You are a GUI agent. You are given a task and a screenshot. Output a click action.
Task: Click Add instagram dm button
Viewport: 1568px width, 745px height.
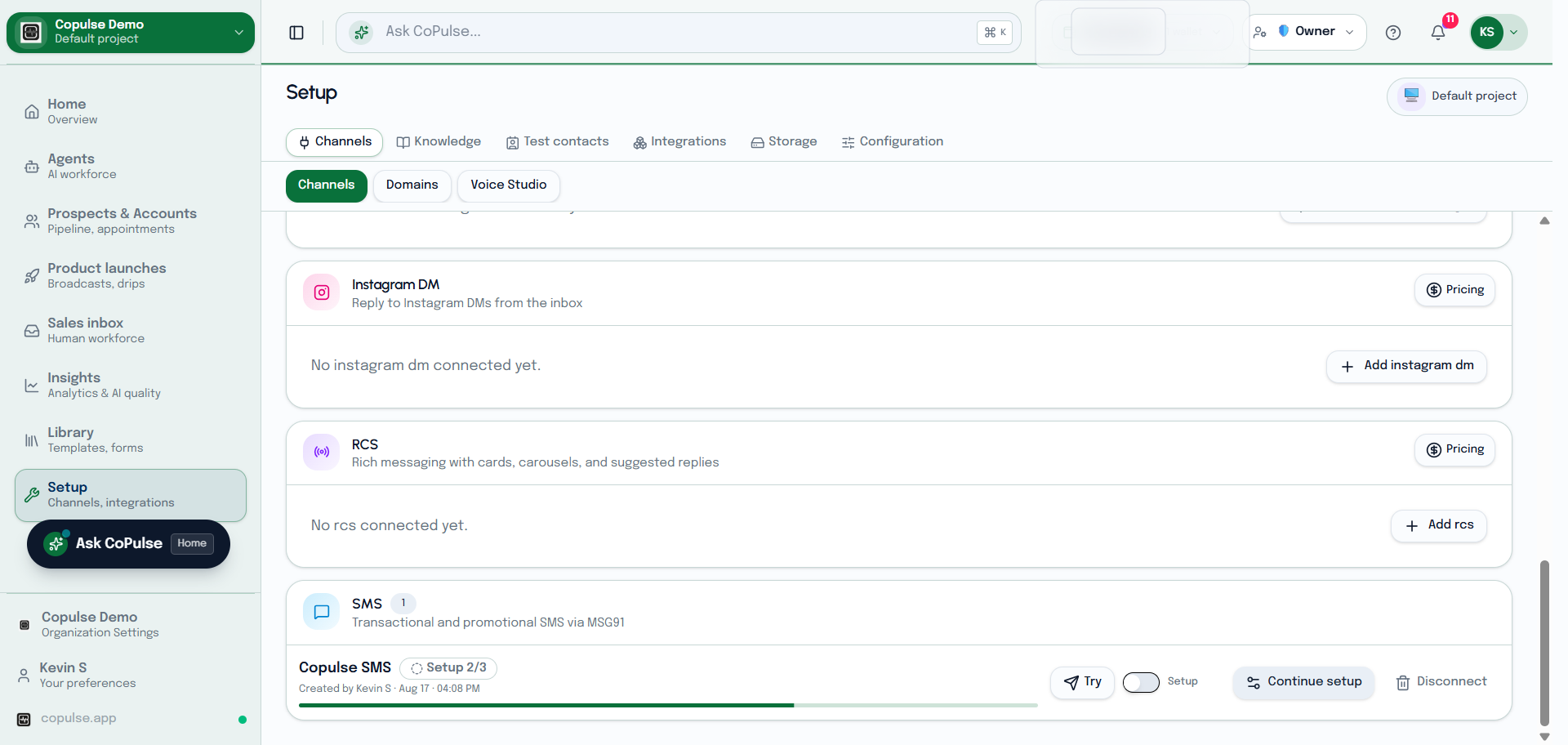[1407, 366]
